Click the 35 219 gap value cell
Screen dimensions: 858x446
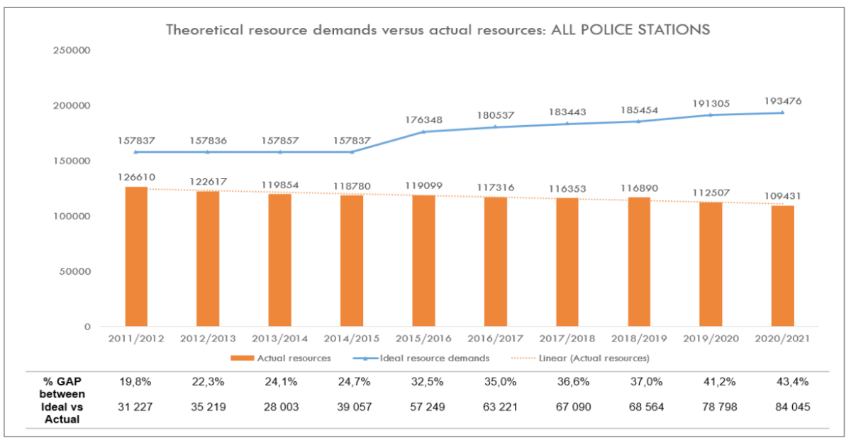[208, 407]
